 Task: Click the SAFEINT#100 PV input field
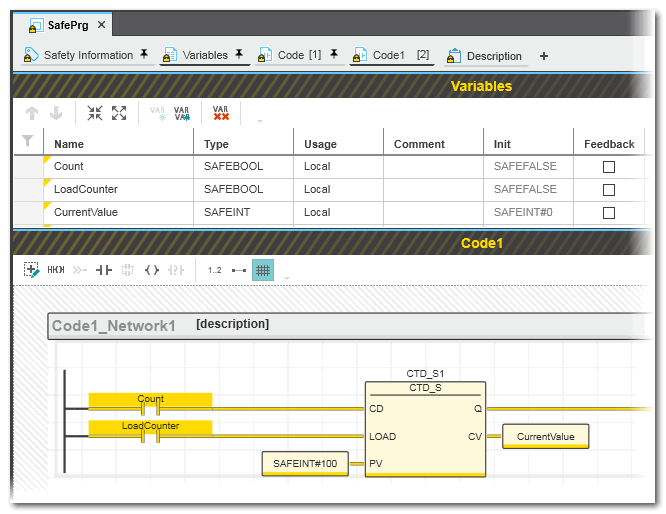click(x=305, y=464)
